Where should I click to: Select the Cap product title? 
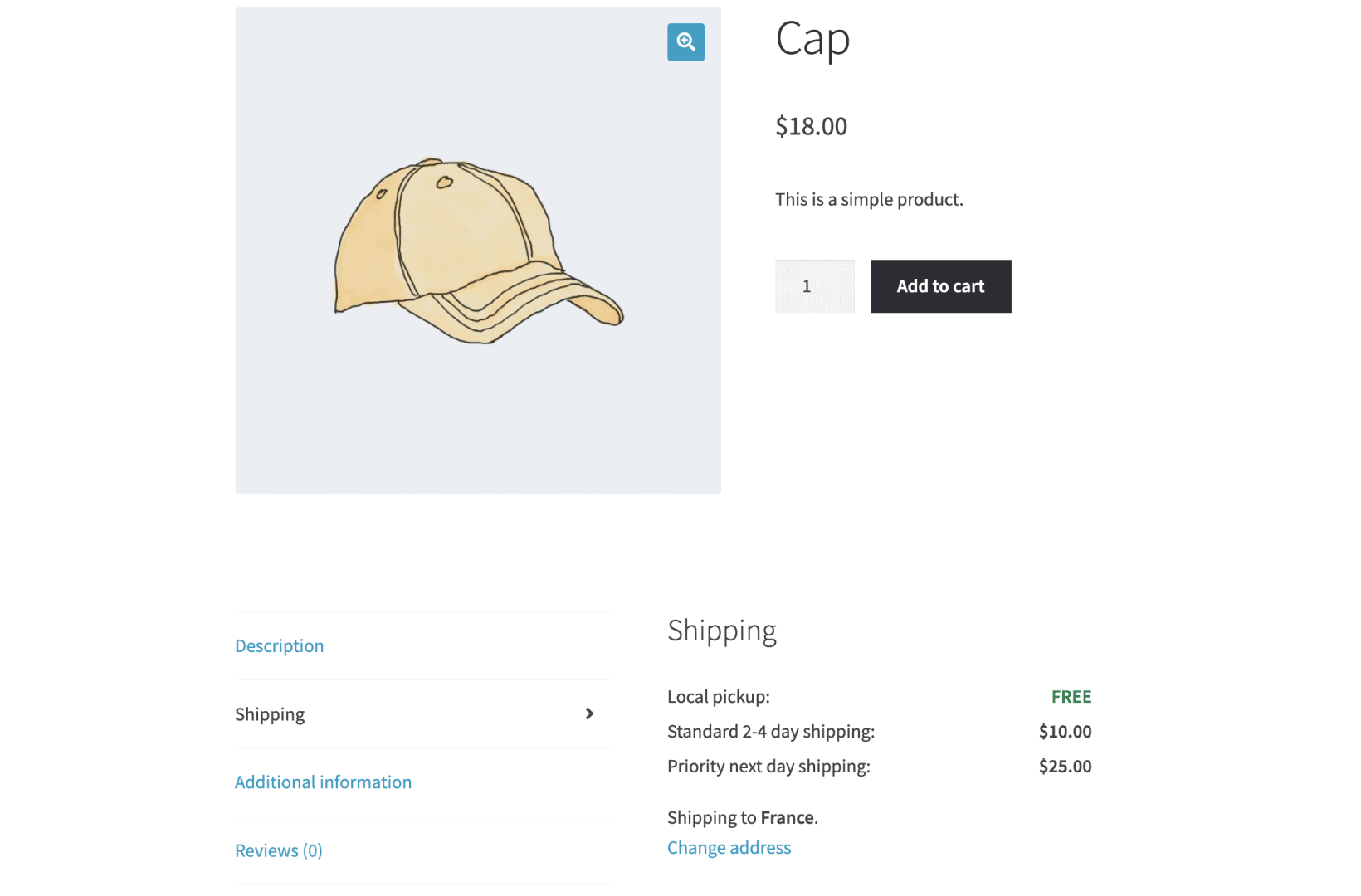(812, 41)
